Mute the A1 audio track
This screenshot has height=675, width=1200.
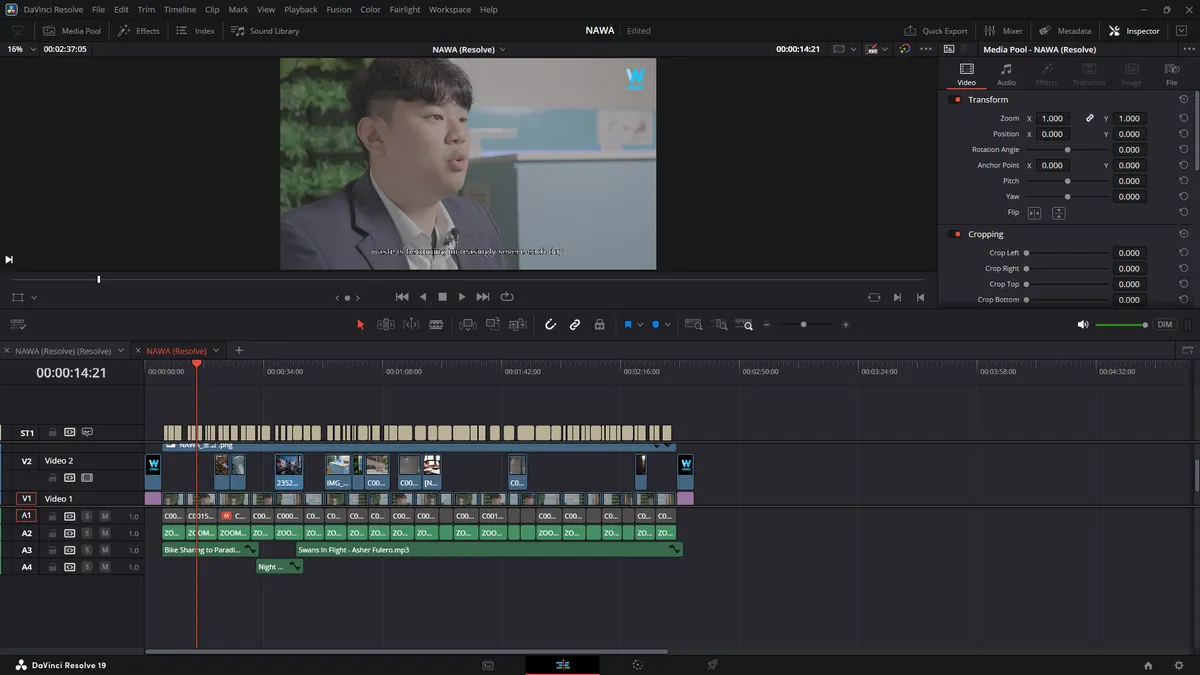[104, 516]
